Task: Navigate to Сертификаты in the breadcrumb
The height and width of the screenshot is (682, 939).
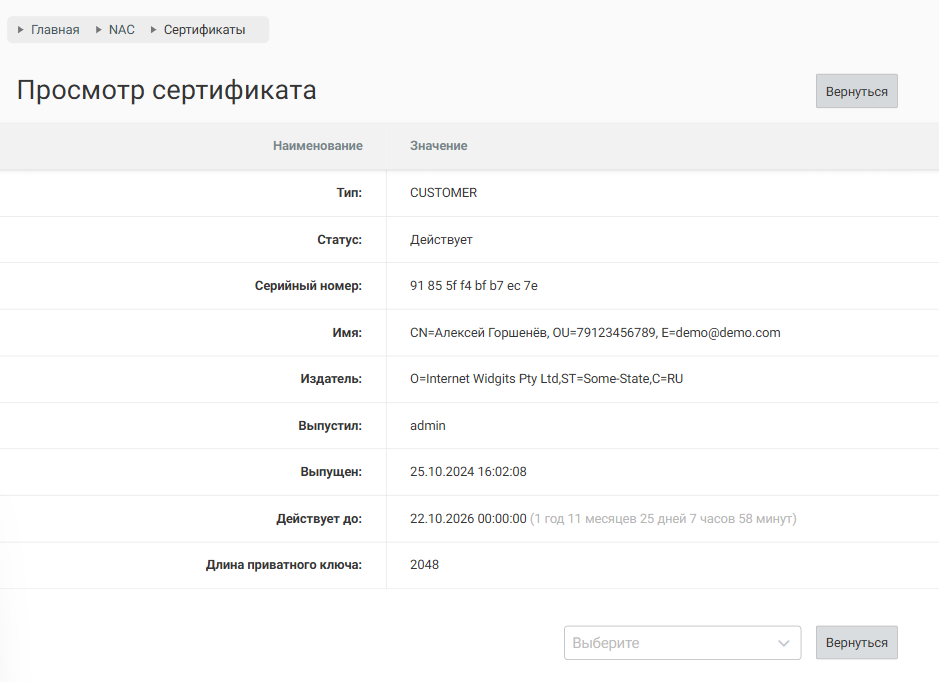Action: coord(204,30)
